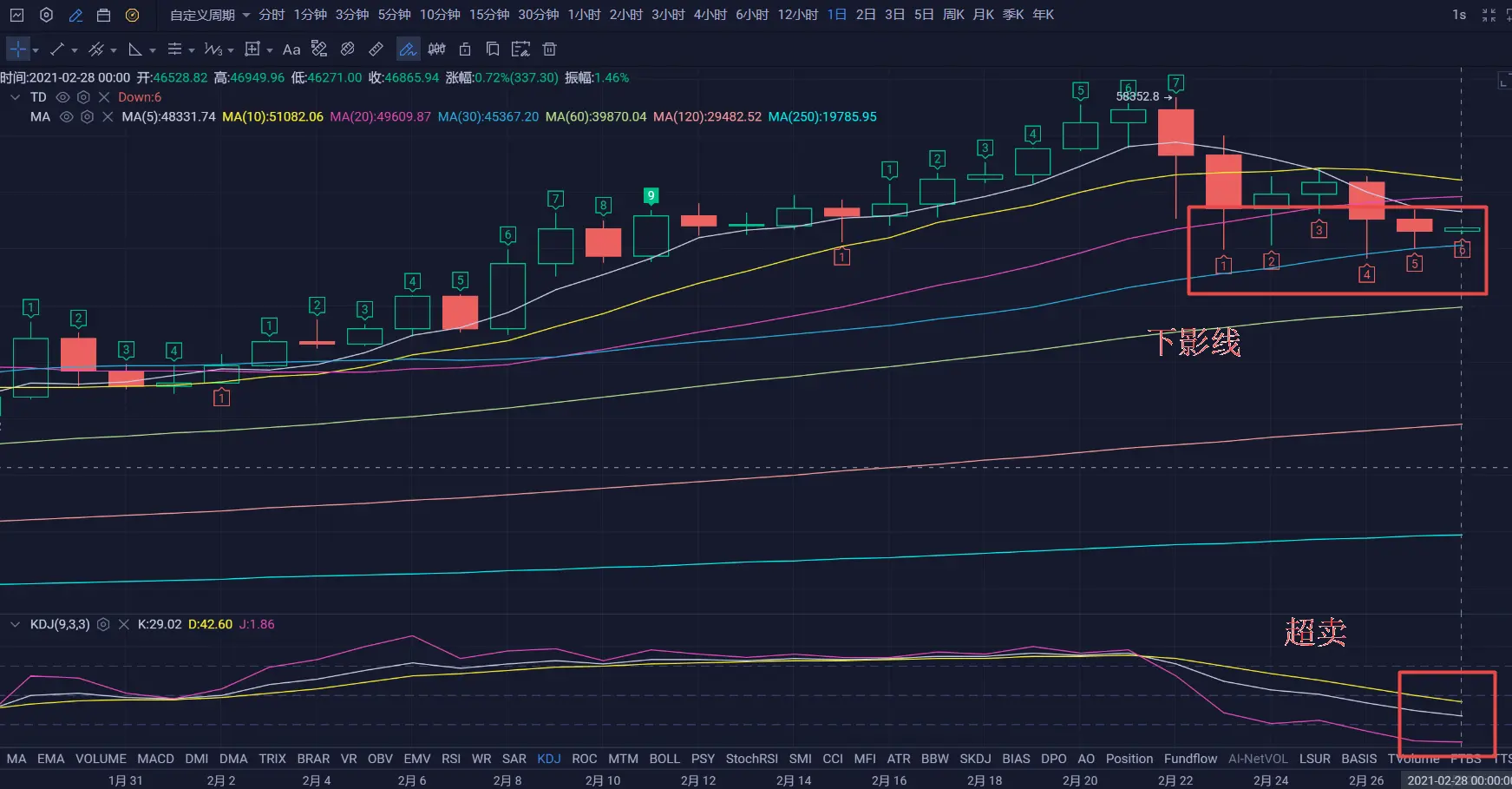Select the 1日 daily timeframe
The width and height of the screenshot is (1512, 789).
(836, 15)
